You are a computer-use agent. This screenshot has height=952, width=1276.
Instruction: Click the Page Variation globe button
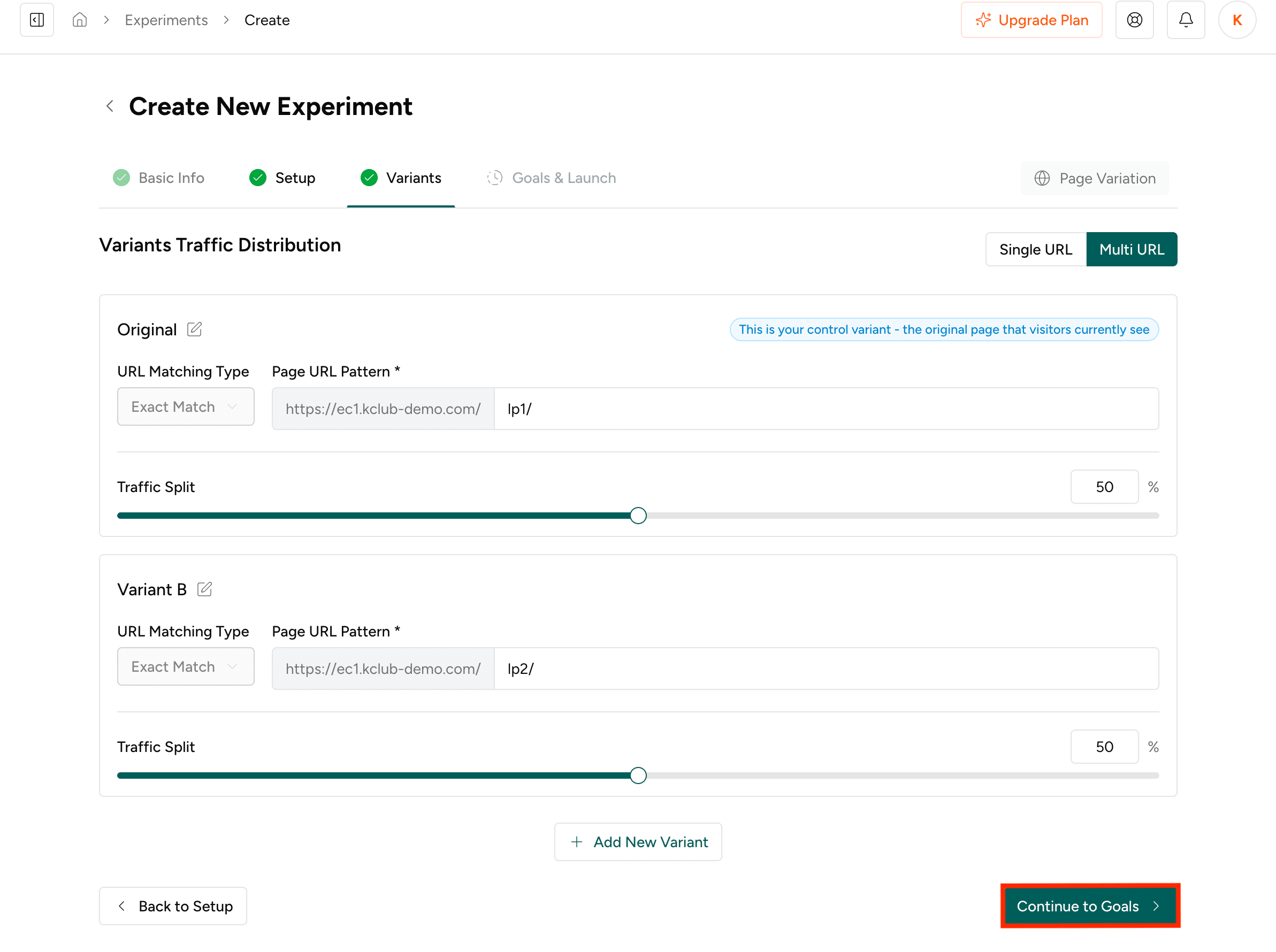pyautogui.click(x=1094, y=178)
